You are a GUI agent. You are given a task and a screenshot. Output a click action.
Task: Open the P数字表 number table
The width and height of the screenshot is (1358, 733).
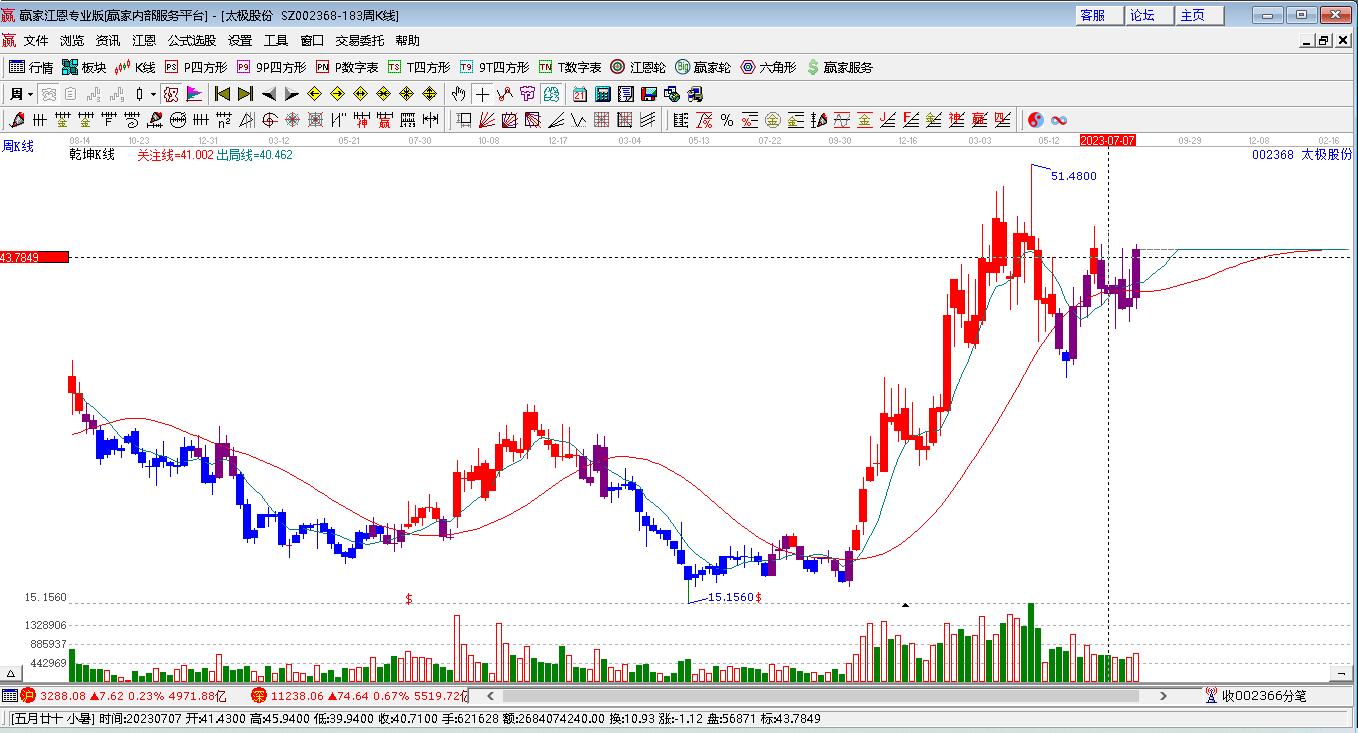(347, 67)
